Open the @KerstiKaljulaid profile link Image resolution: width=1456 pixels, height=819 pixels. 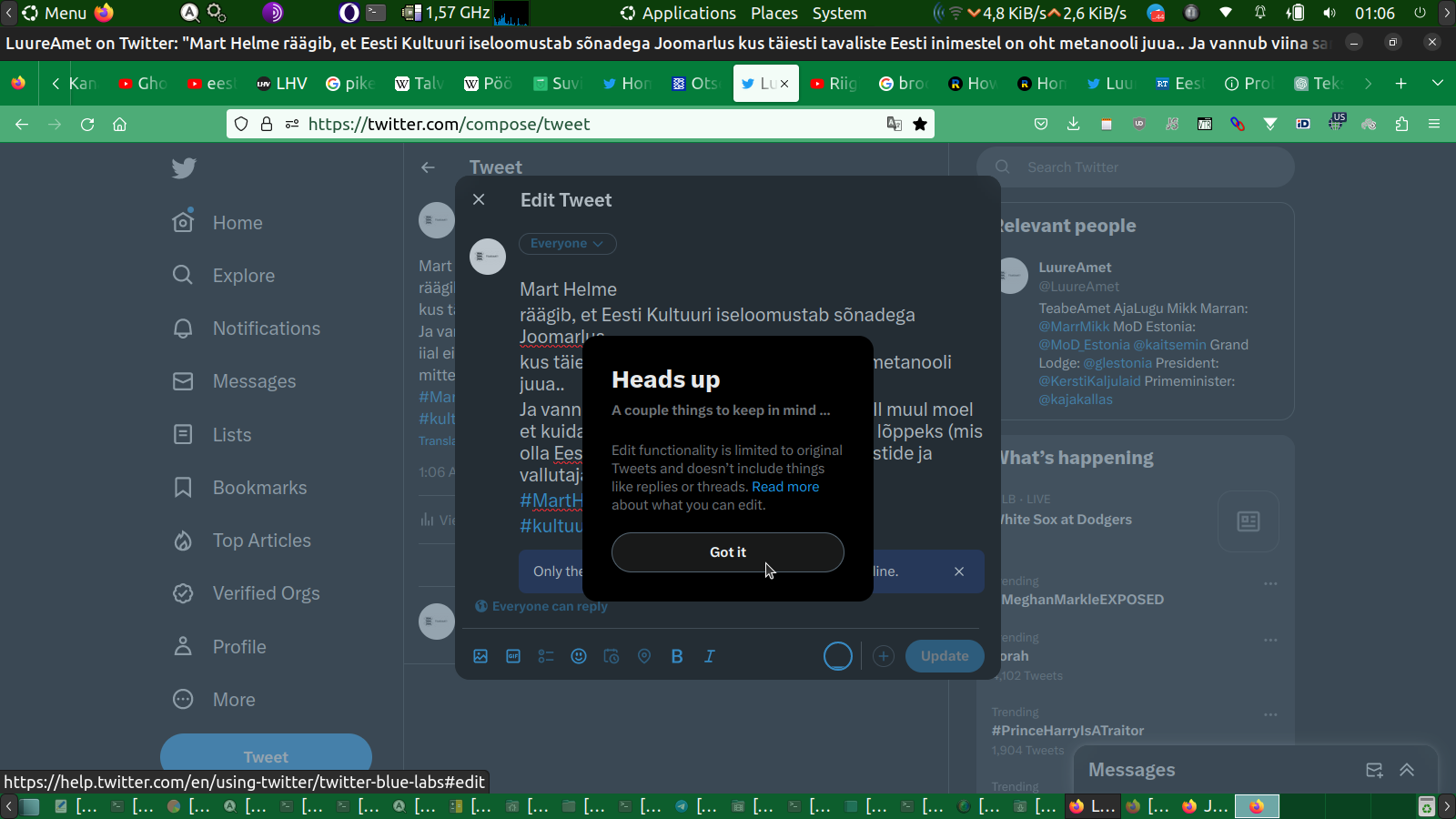tap(1089, 381)
